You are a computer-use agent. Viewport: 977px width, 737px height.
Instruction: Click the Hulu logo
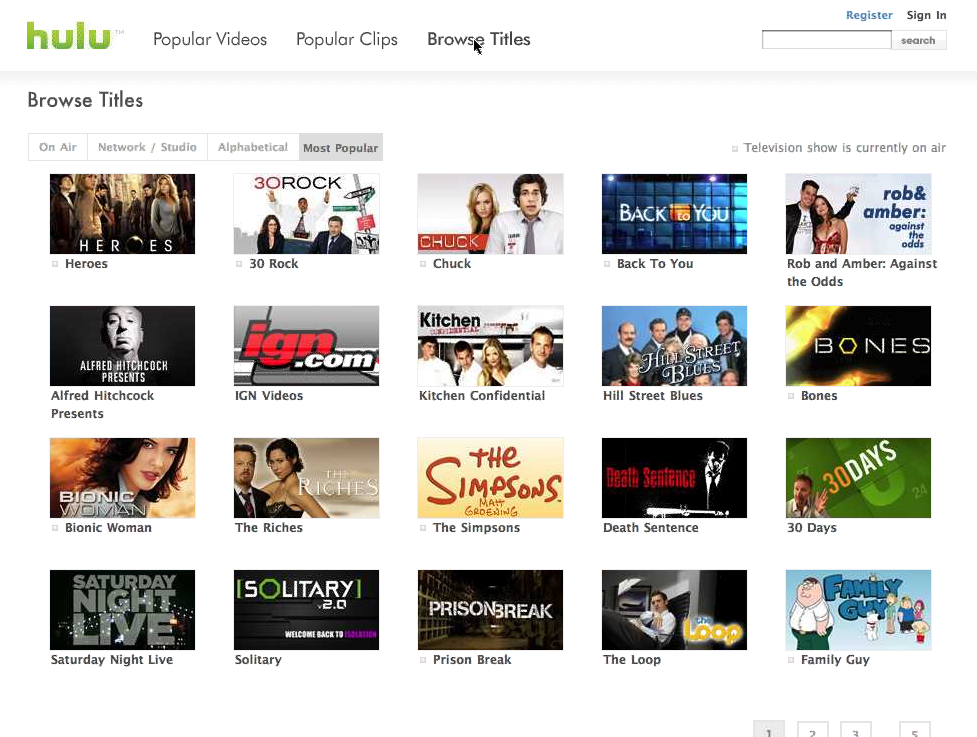pos(69,36)
